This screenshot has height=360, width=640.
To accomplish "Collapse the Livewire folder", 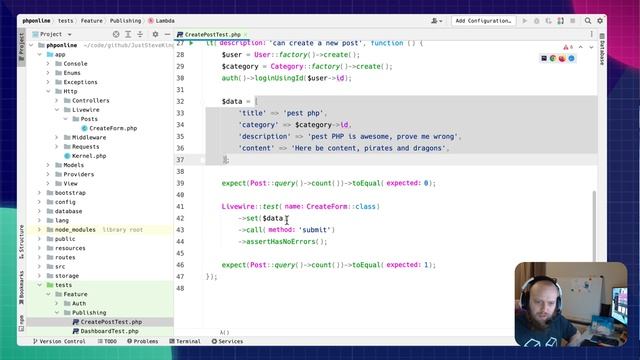I will (x=57, y=110).
